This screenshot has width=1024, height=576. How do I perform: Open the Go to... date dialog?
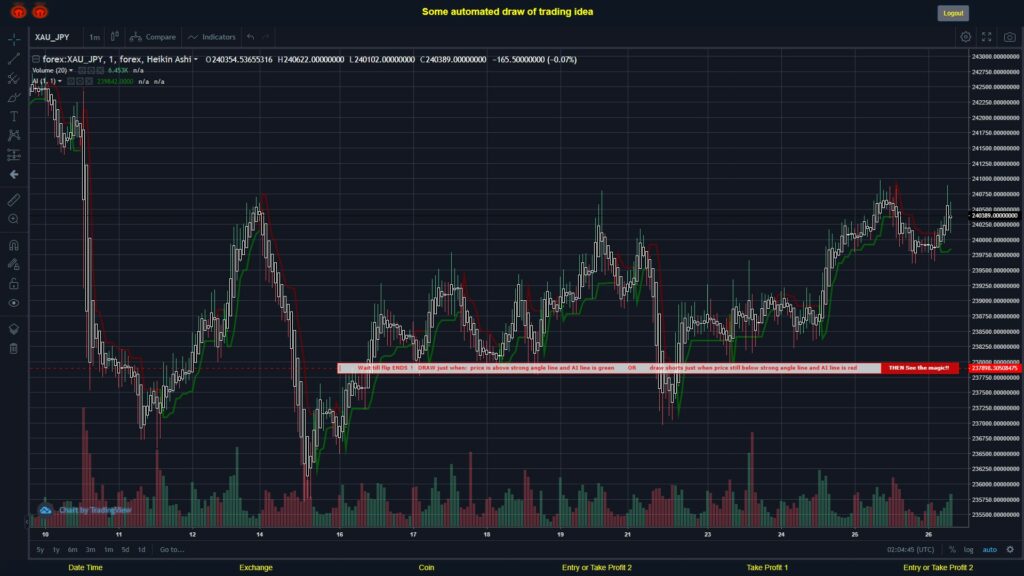coord(172,550)
